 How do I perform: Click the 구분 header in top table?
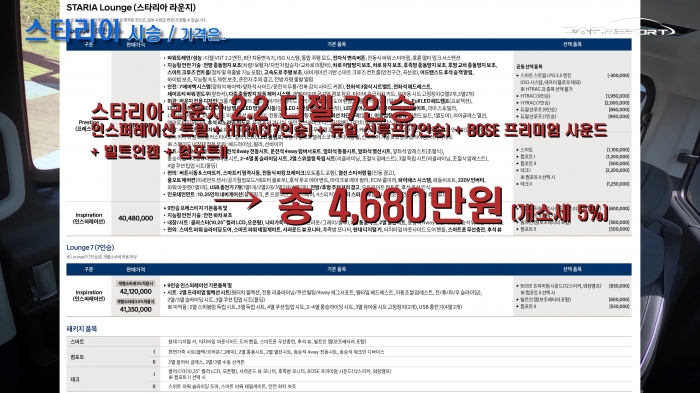point(88,44)
